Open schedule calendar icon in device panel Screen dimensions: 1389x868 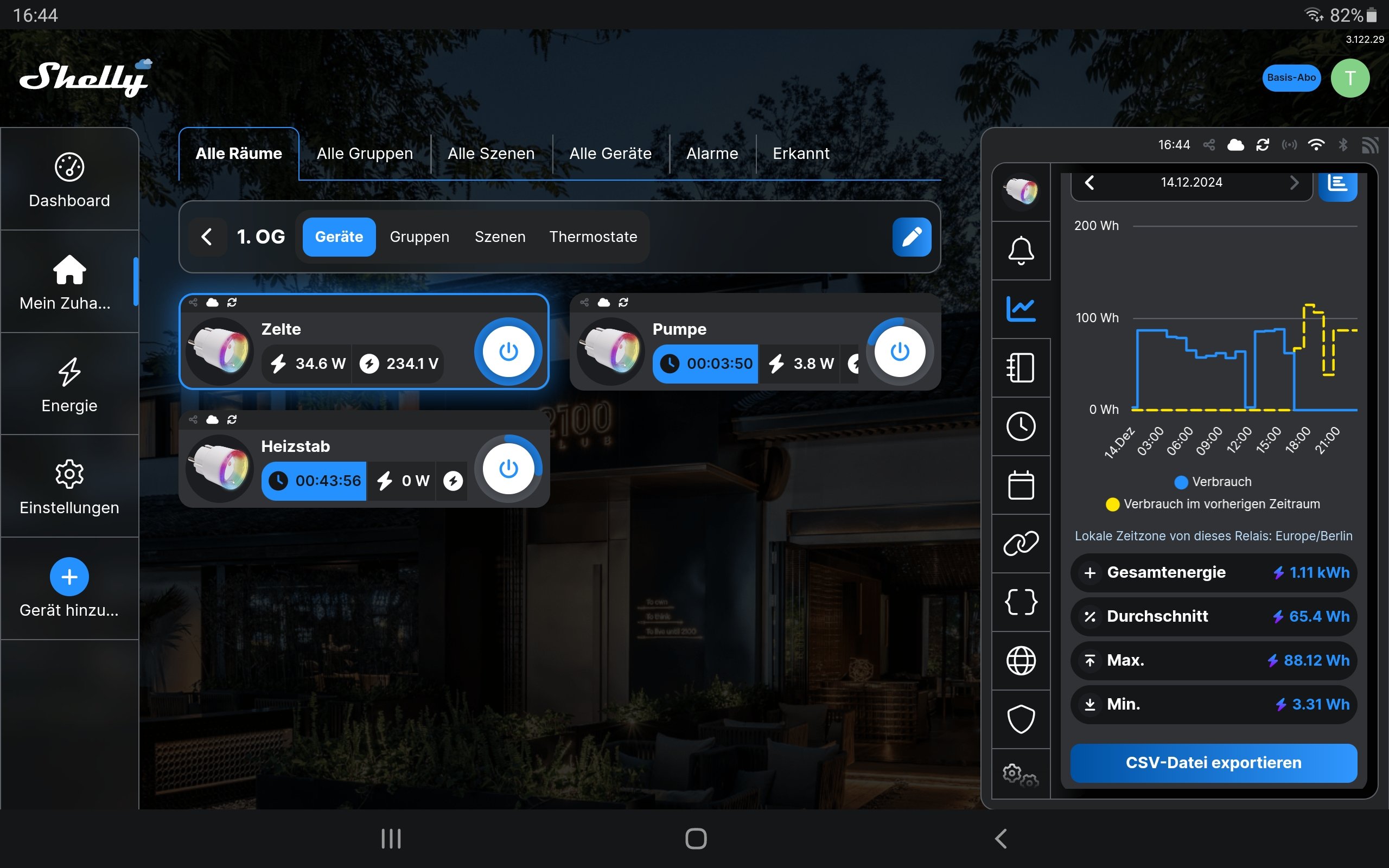(1021, 484)
